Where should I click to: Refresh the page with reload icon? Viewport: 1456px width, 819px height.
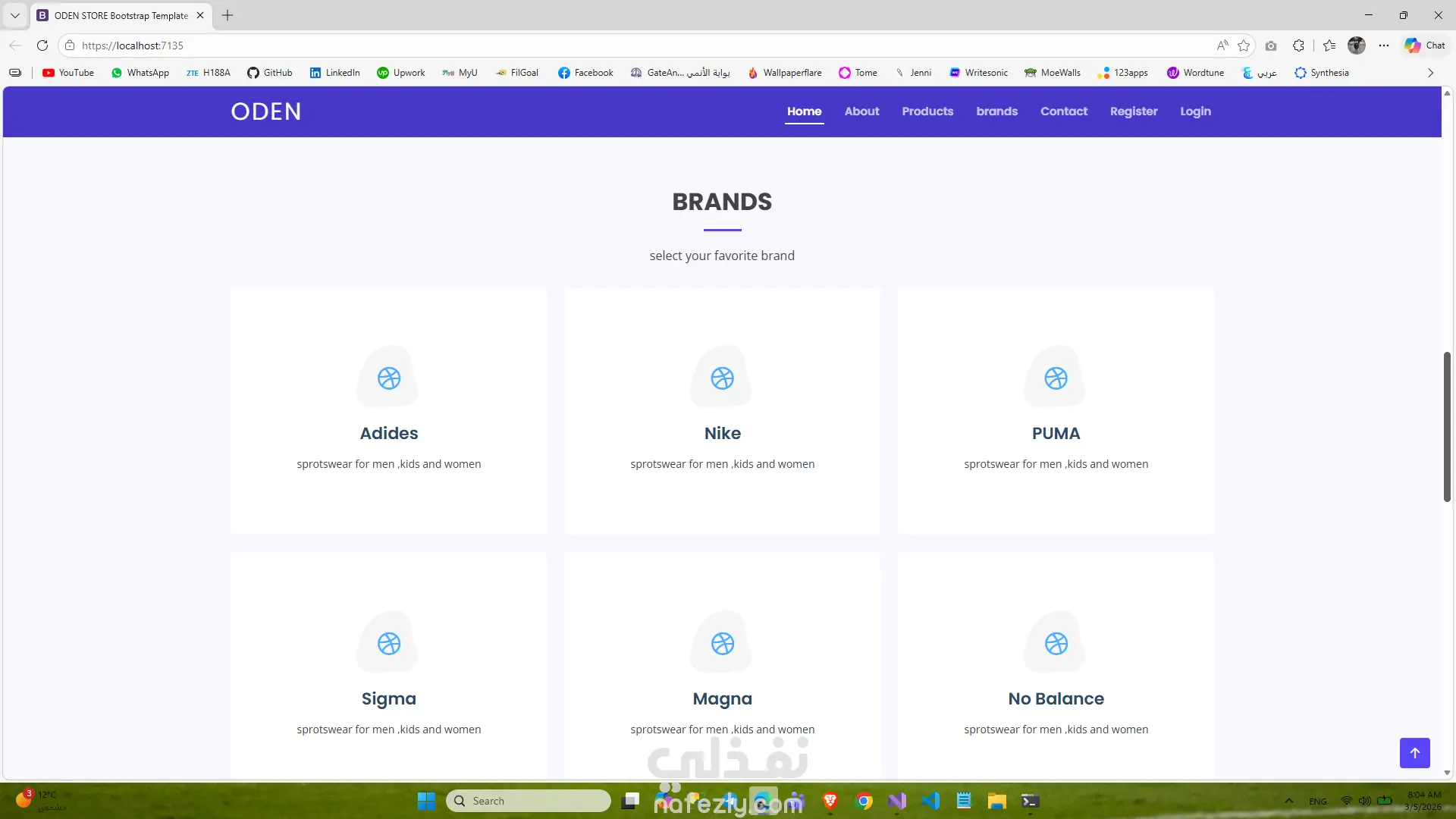42,45
